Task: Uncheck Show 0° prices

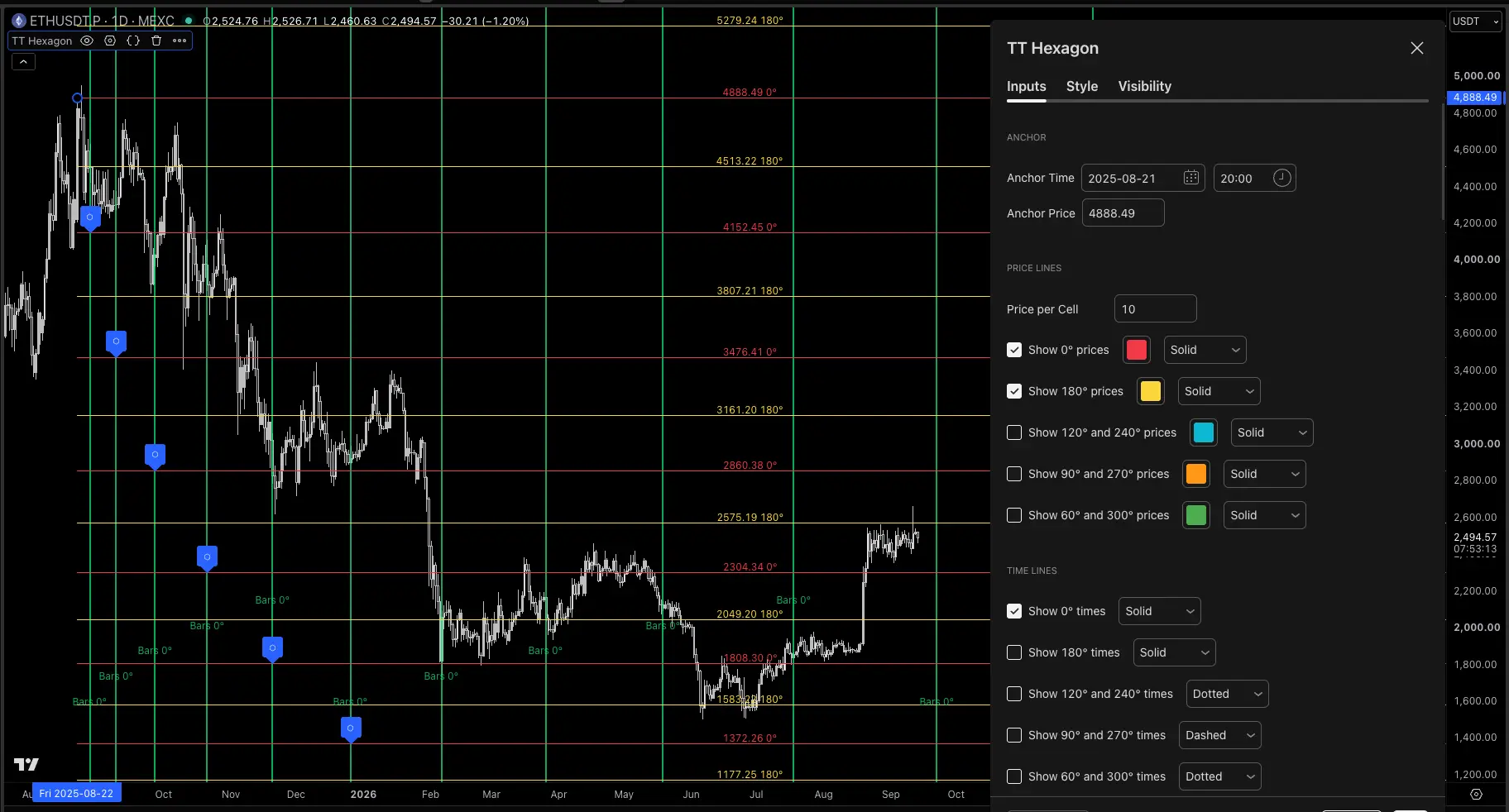Action: pyautogui.click(x=1014, y=350)
